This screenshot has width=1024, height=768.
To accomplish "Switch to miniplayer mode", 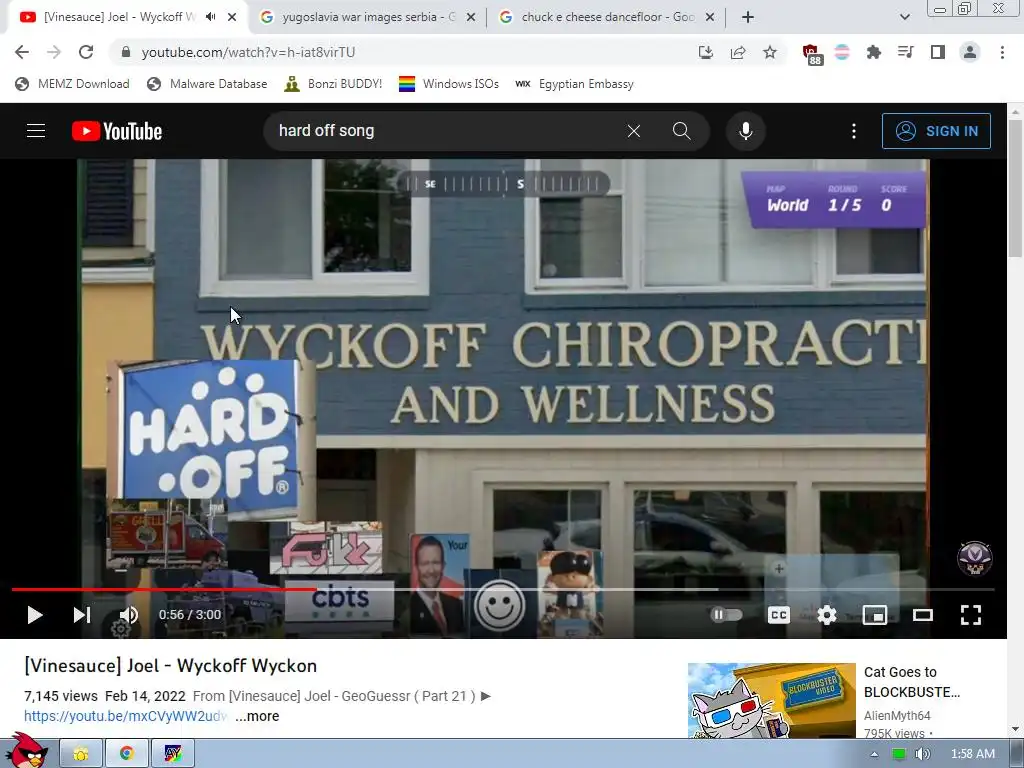I will [874, 615].
